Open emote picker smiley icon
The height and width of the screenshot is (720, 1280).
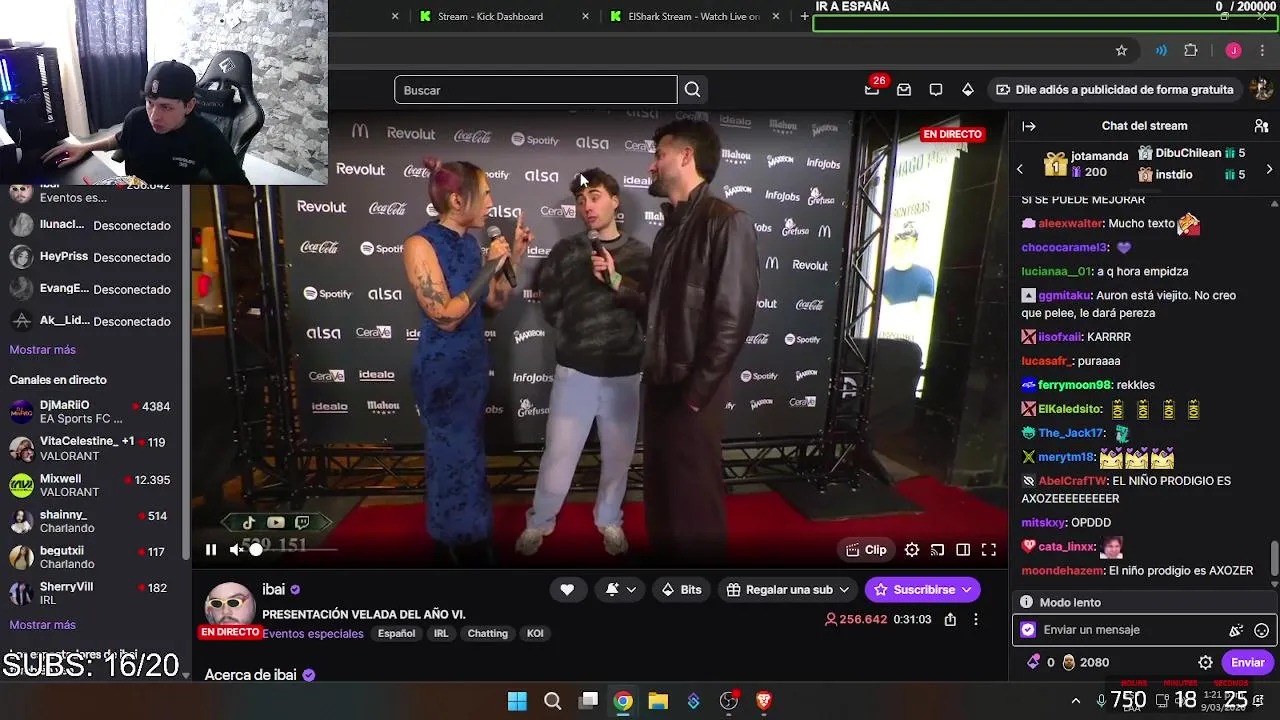[1261, 630]
